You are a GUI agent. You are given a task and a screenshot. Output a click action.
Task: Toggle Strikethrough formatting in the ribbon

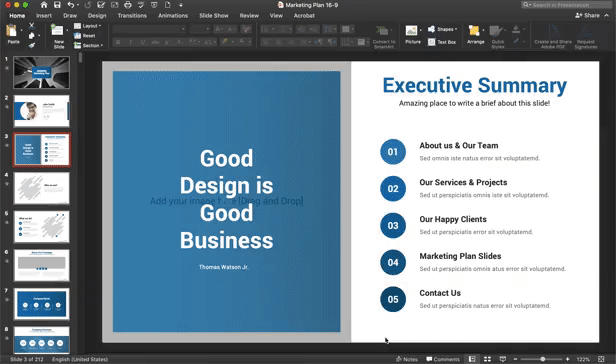tap(155, 42)
